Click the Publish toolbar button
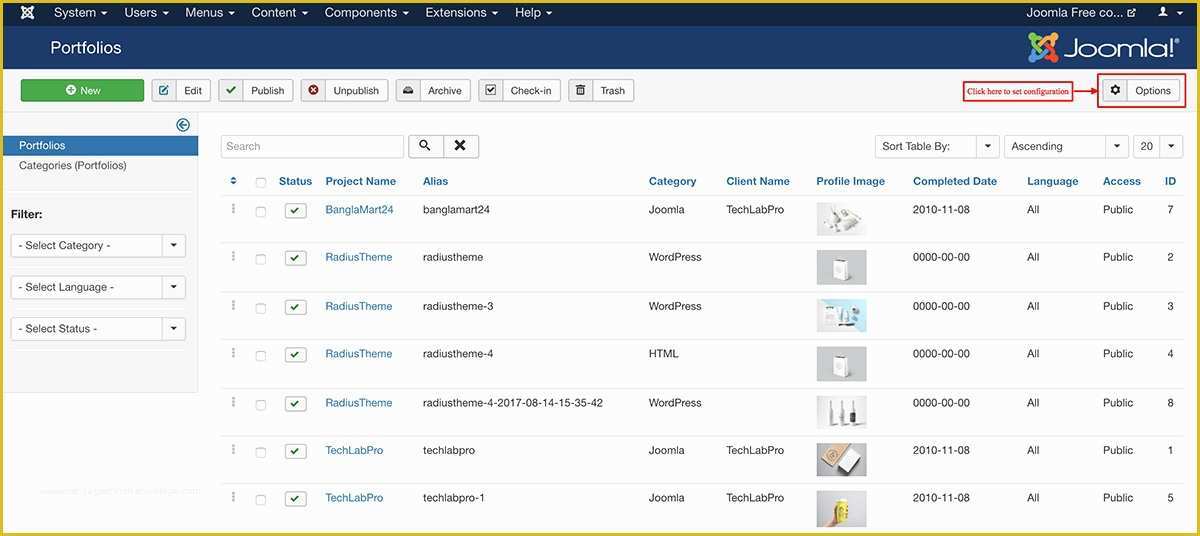Image resolution: width=1200 pixels, height=536 pixels. pos(256,90)
